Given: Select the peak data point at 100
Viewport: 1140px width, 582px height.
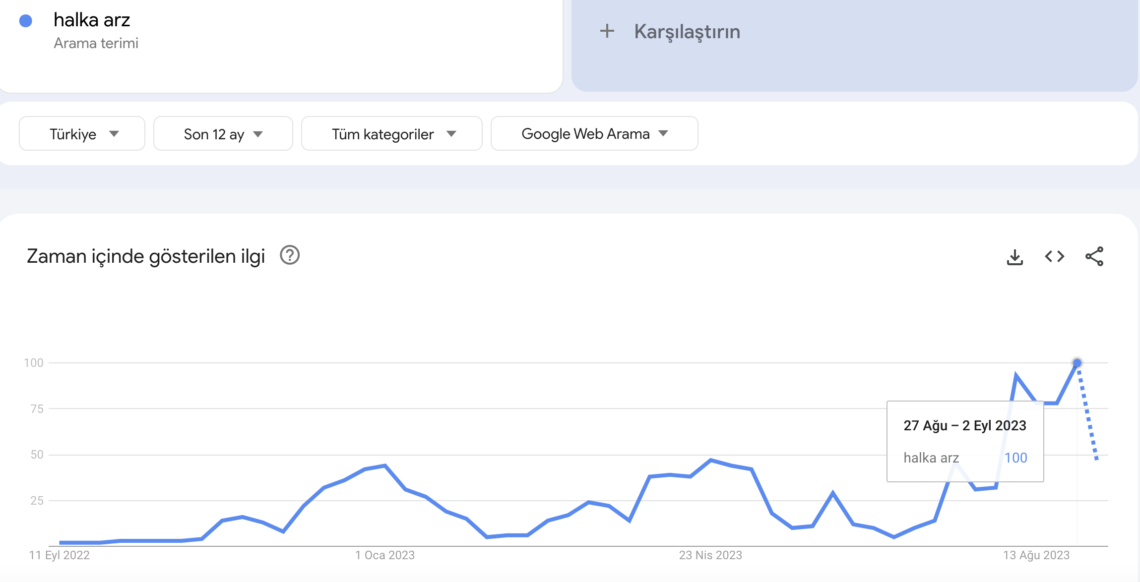Looking at the screenshot, I should click(1077, 363).
